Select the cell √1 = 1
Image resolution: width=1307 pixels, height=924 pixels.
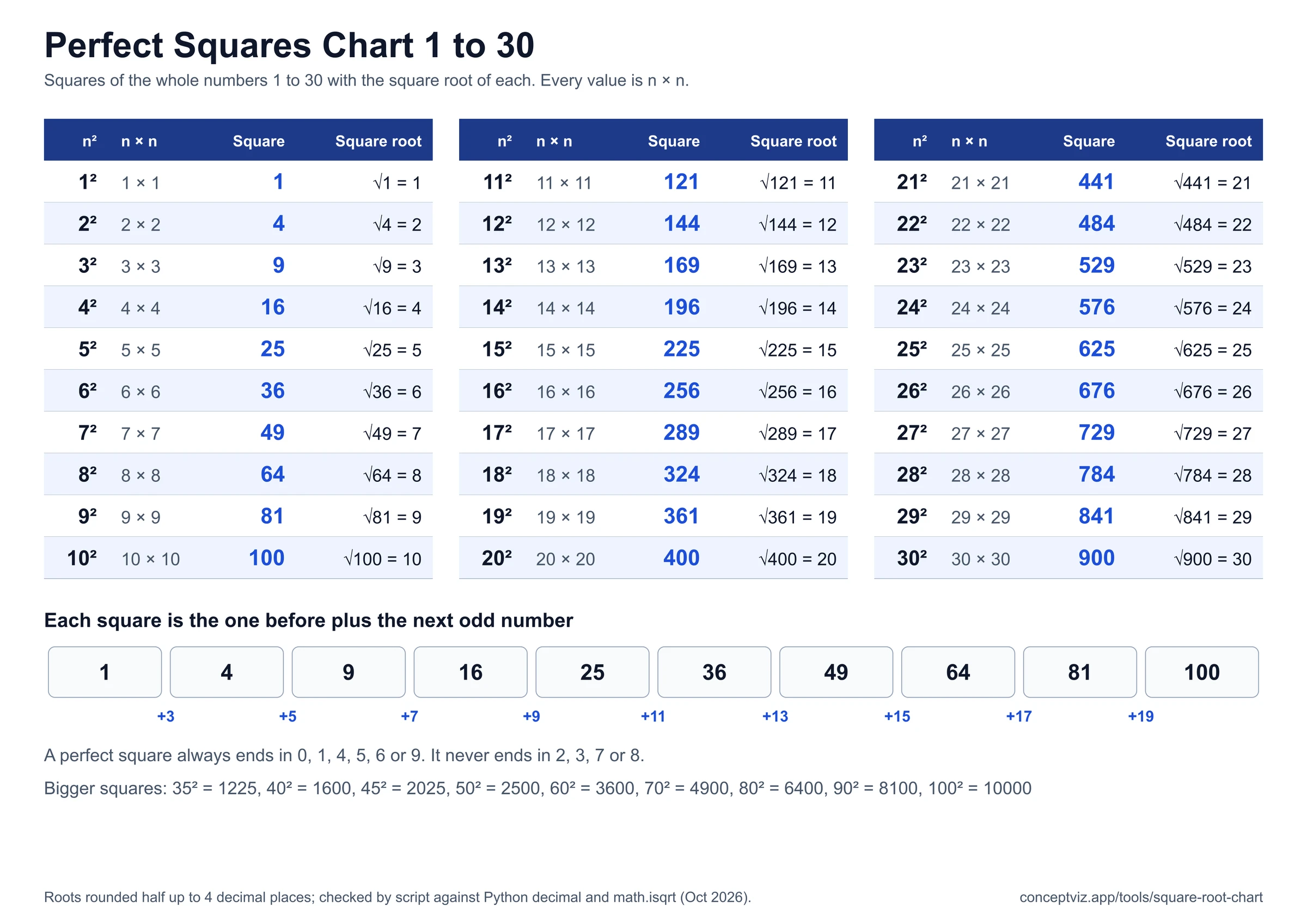(397, 183)
